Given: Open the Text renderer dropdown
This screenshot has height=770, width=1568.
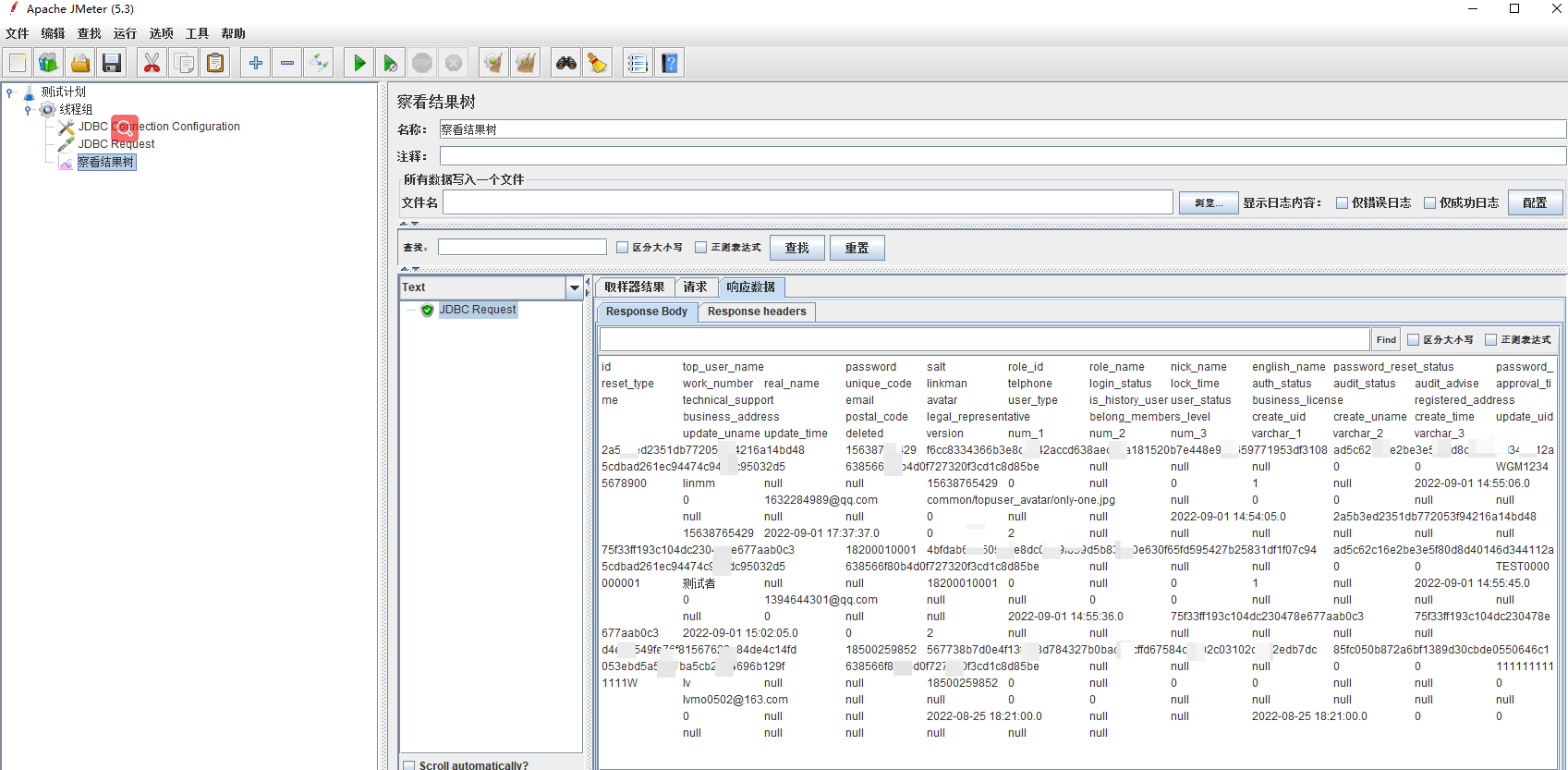Looking at the screenshot, I should click(x=574, y=287).
